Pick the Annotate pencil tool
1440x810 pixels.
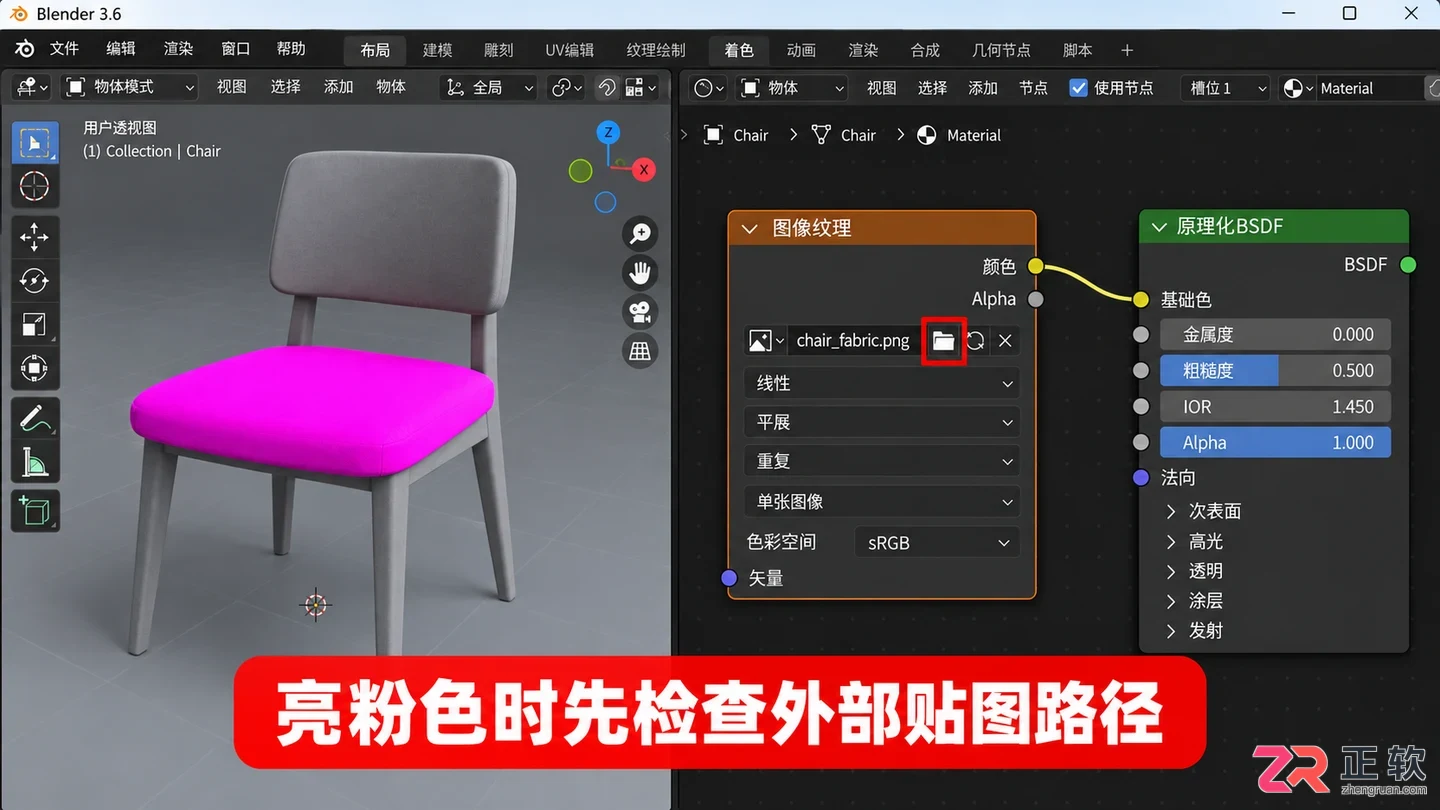pos(34,418)
